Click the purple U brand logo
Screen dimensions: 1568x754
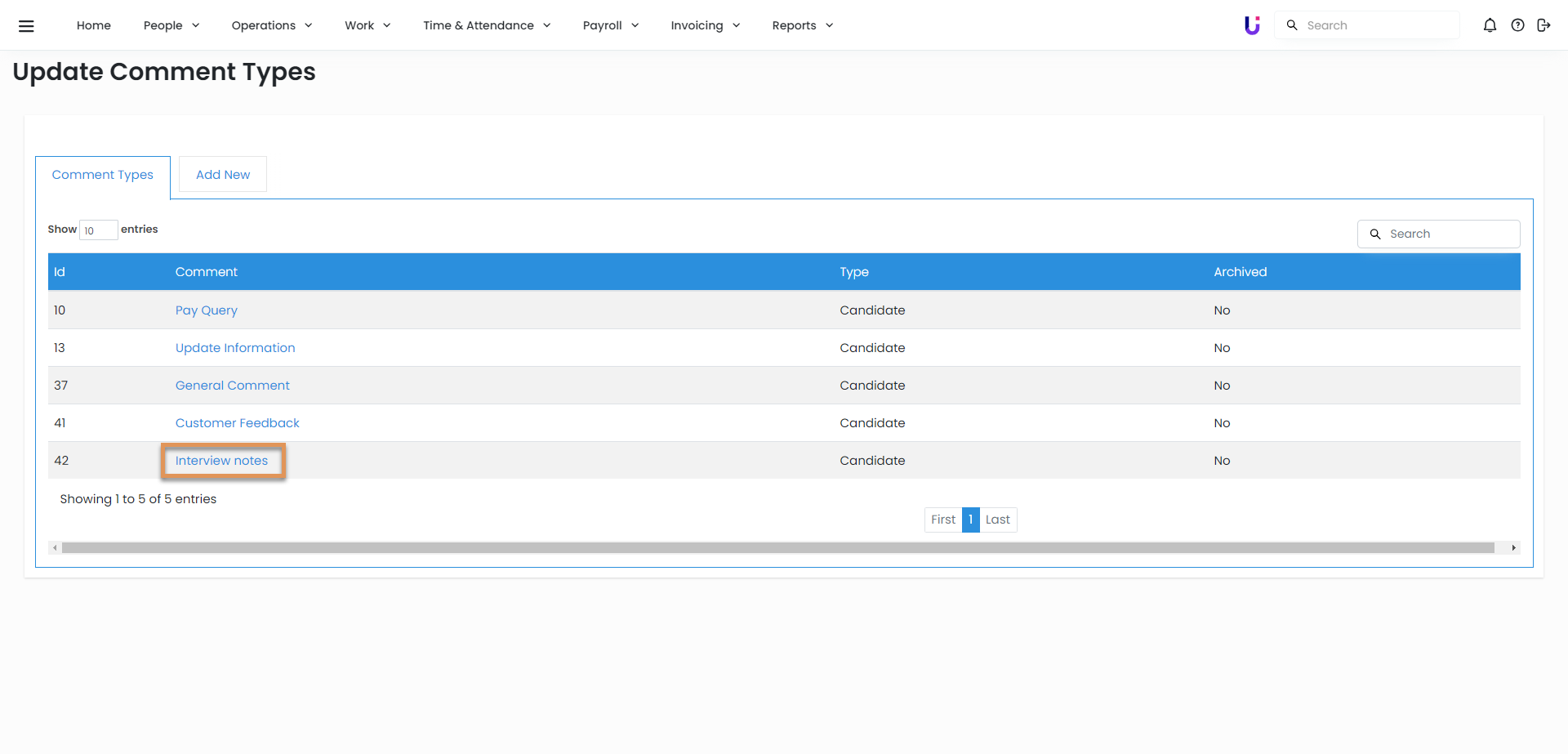(x=1251, y=25)
